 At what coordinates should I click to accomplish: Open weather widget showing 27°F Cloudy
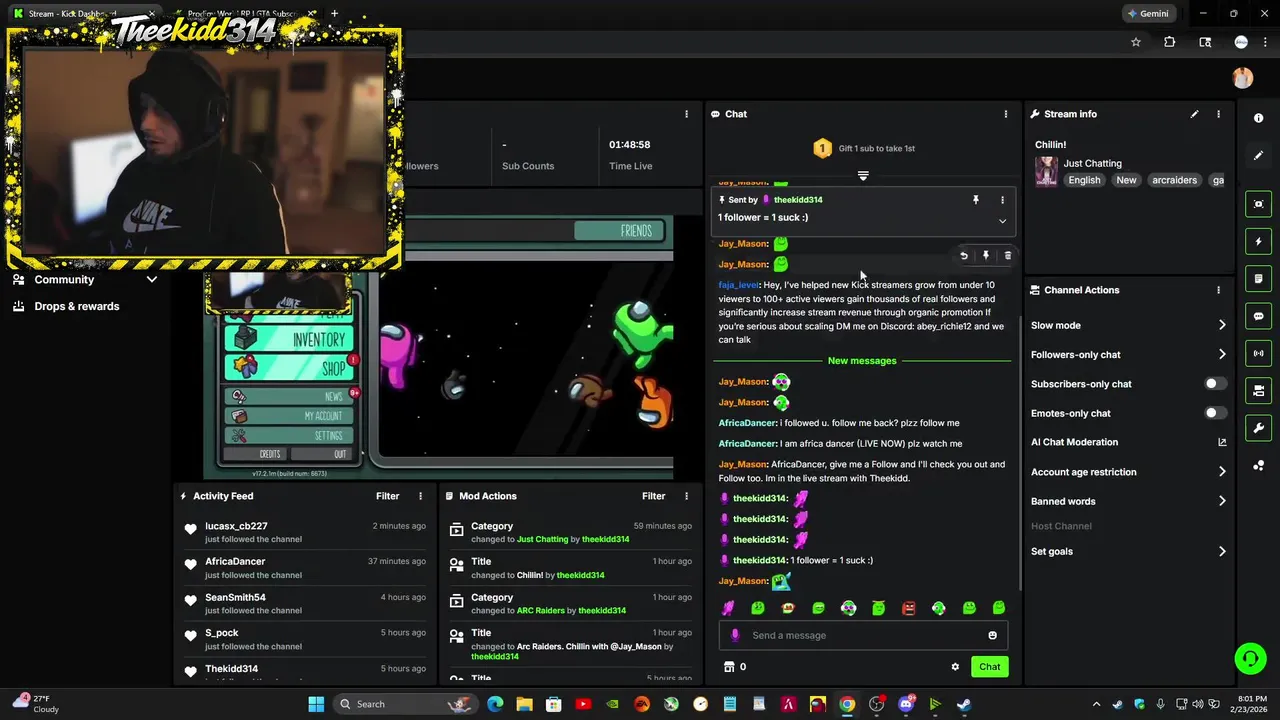point(36,703)
